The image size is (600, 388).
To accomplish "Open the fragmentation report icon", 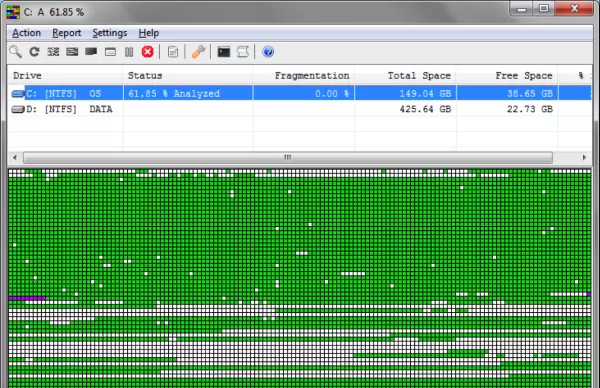I will tap(173, 52).
